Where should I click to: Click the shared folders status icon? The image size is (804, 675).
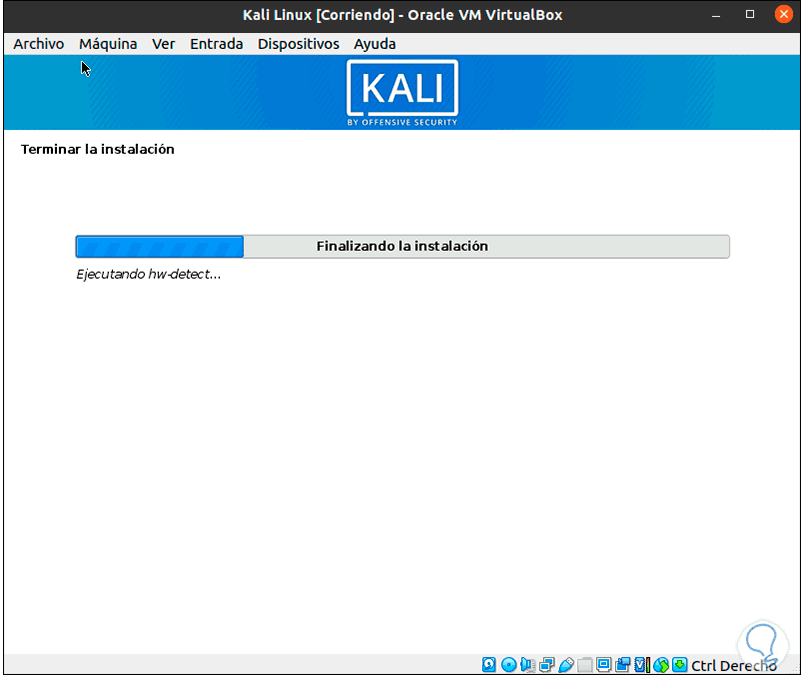point(585,665)
